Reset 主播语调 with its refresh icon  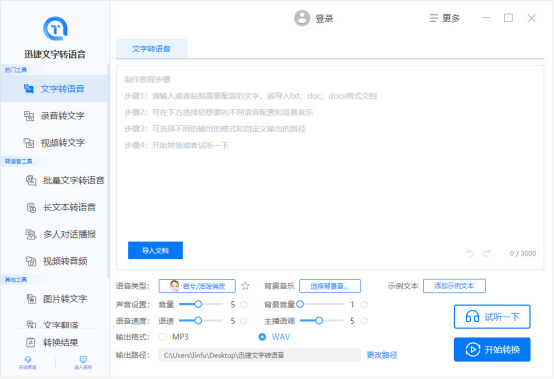point(364,321)
